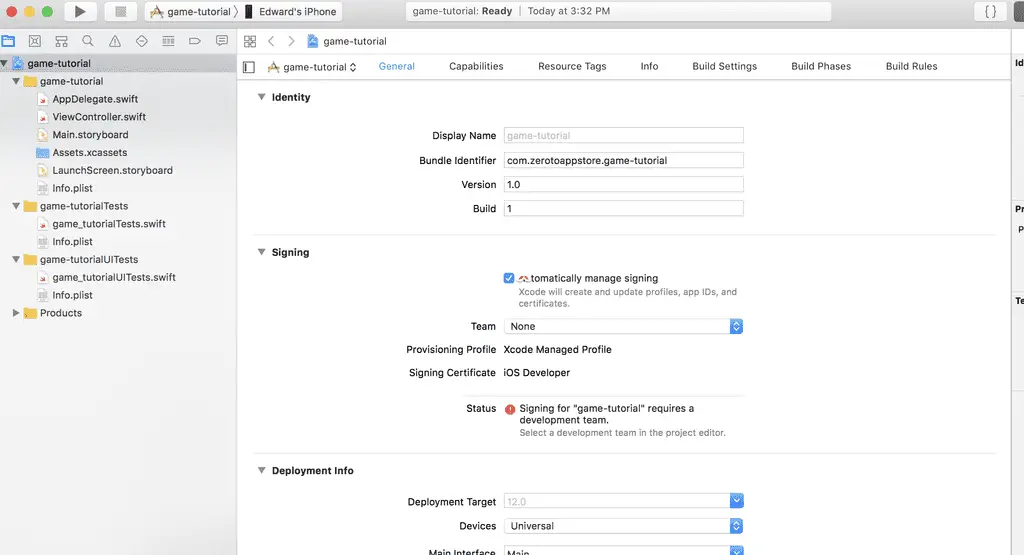Show the Symbol navigator
Image resolution: width=1024 pixels, height=555 pixels.
coord(61,41)
